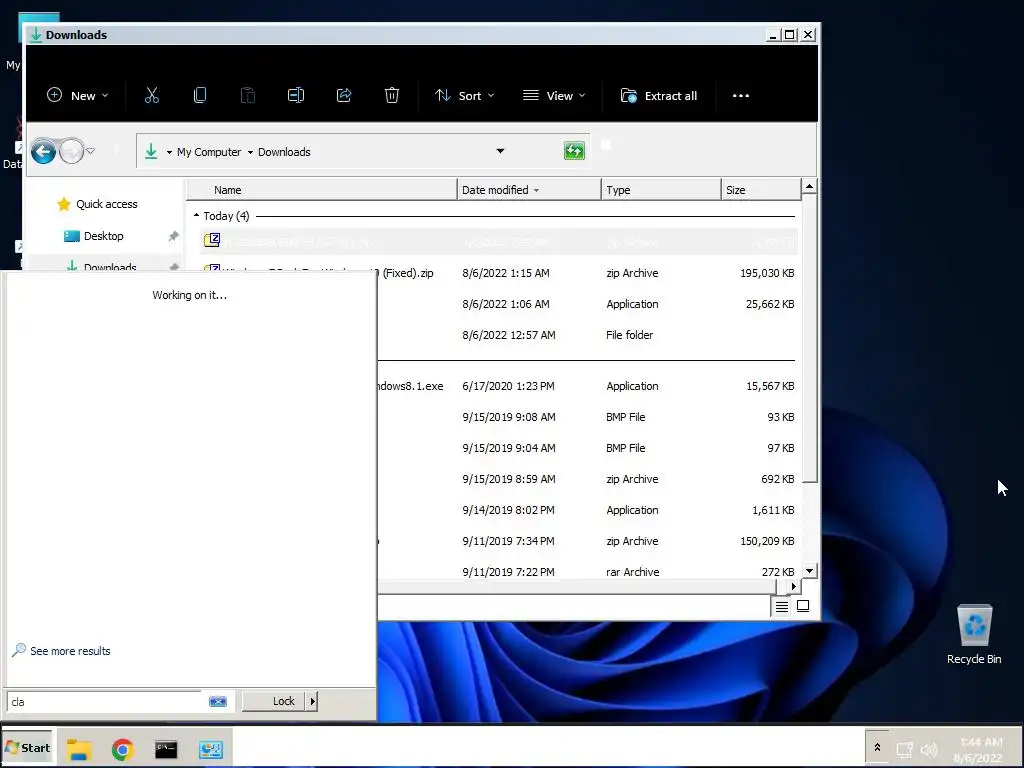Select the 150,209 KB zip Archive row
The width and height of the screenshot is (1024, 768).
click(586, 541)
